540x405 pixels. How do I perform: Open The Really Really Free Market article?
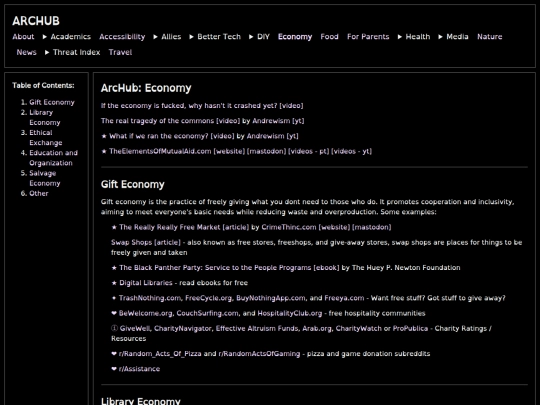(184, 227)
